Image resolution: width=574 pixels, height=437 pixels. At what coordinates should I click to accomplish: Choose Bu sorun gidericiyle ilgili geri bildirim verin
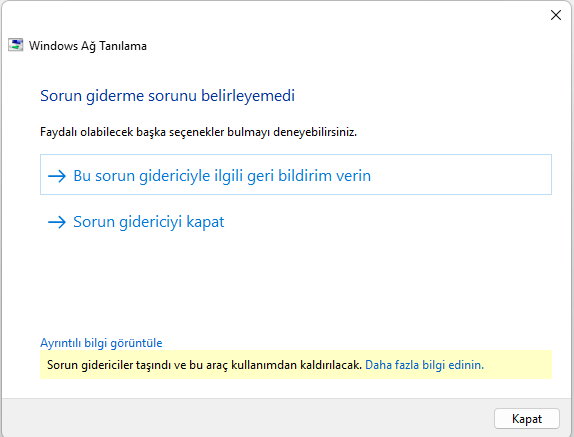click(296, 175)
